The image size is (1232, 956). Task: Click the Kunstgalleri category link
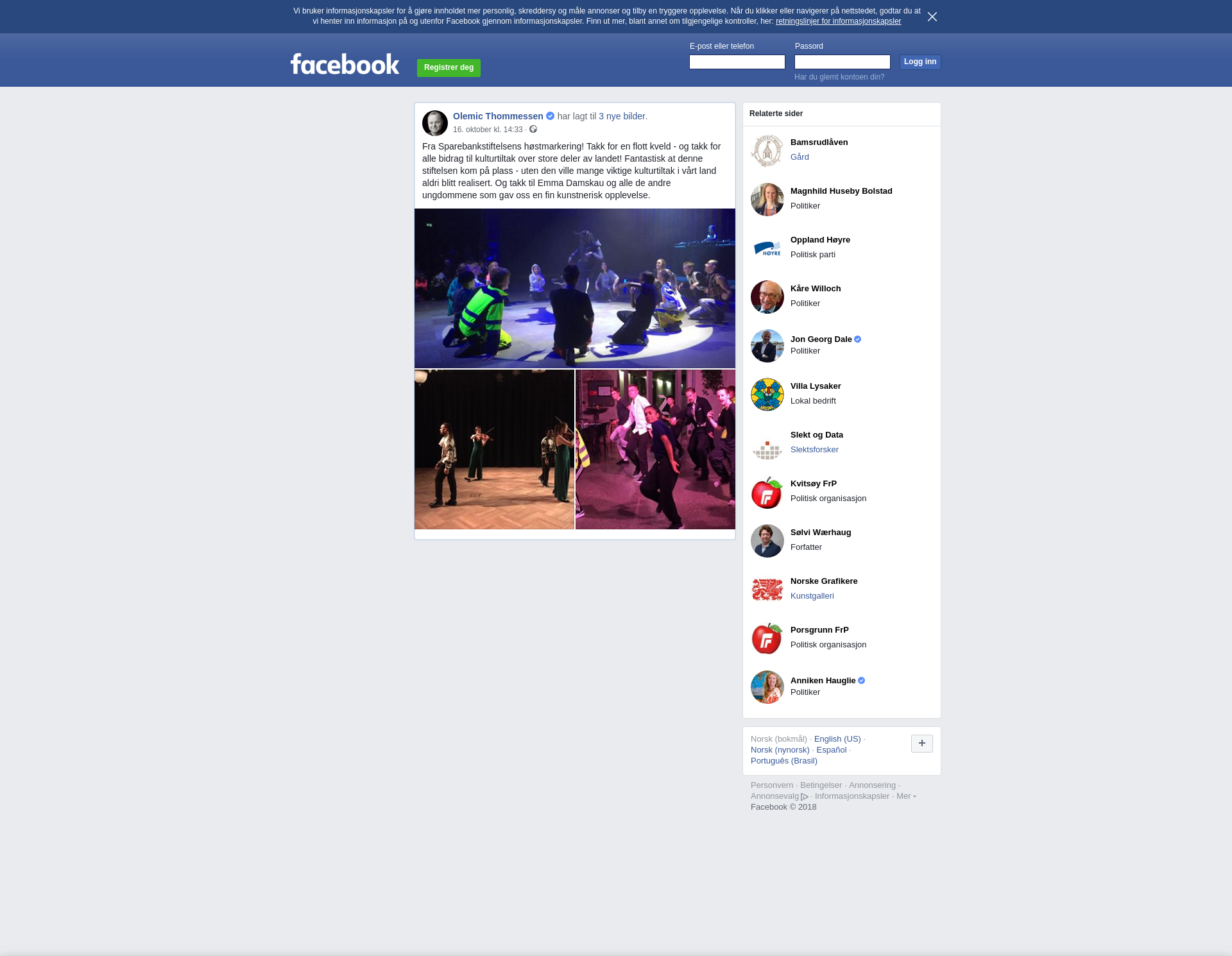[x=812, y=596]
